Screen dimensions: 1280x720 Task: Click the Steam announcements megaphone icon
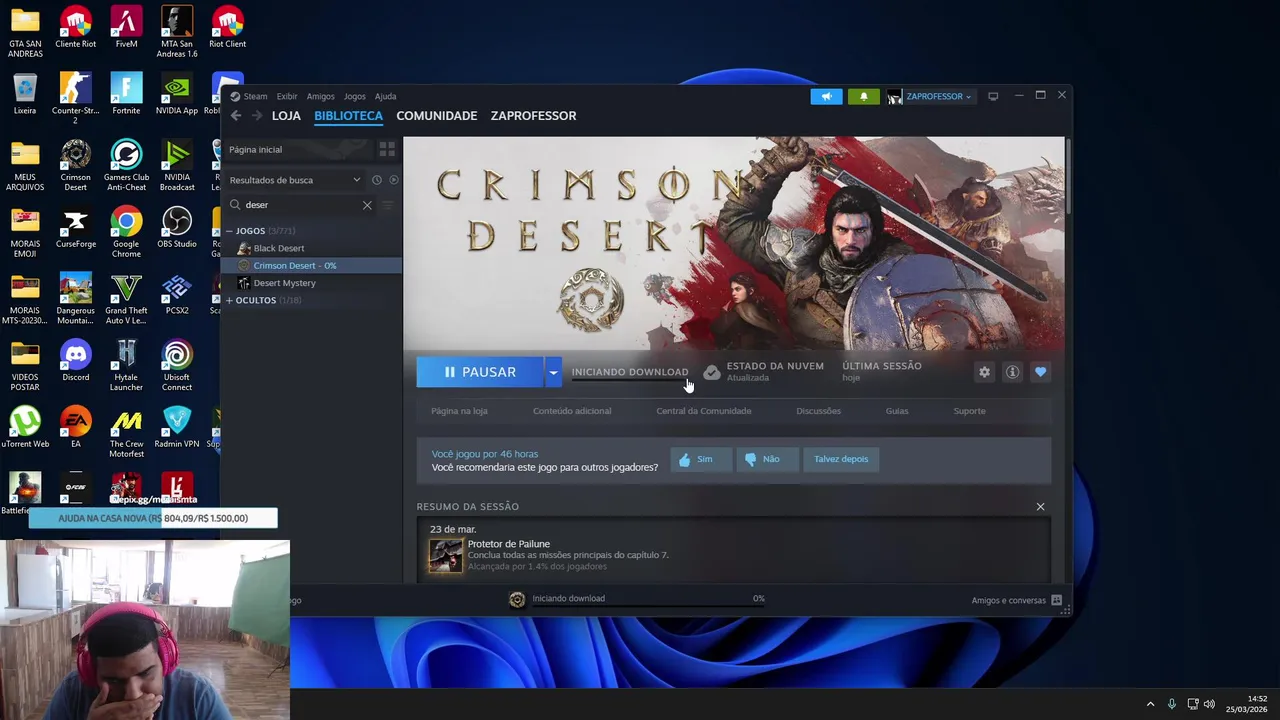click(826, 96)
